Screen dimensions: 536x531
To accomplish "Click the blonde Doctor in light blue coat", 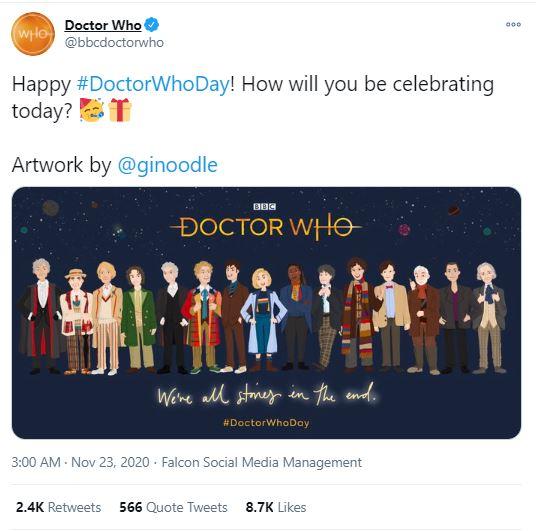I will point(263,320).
